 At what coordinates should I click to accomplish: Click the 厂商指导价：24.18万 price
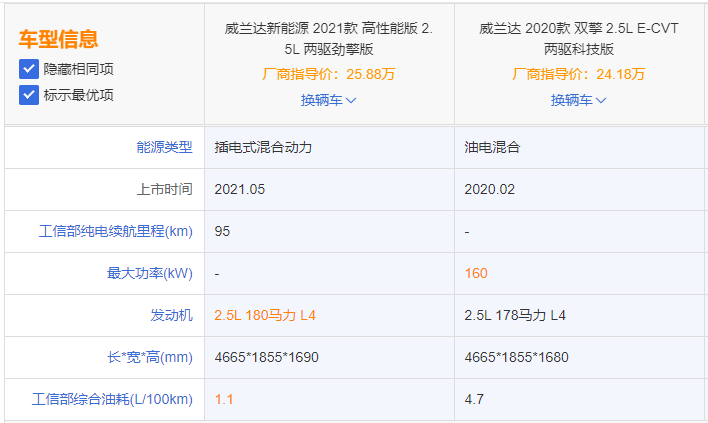pos(578,74)
